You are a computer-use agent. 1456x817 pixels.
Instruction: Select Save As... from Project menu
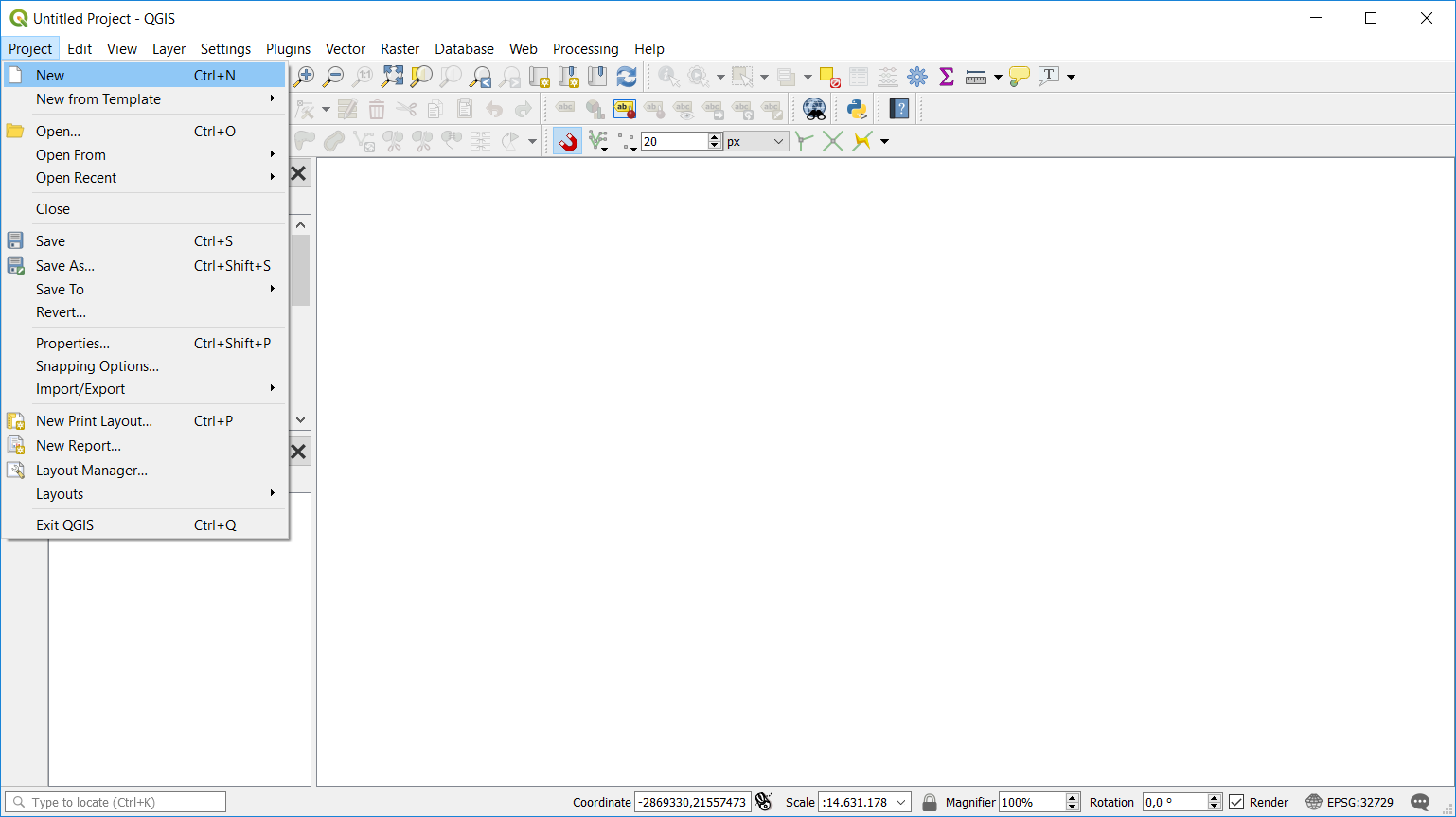(x=65, y=266)
